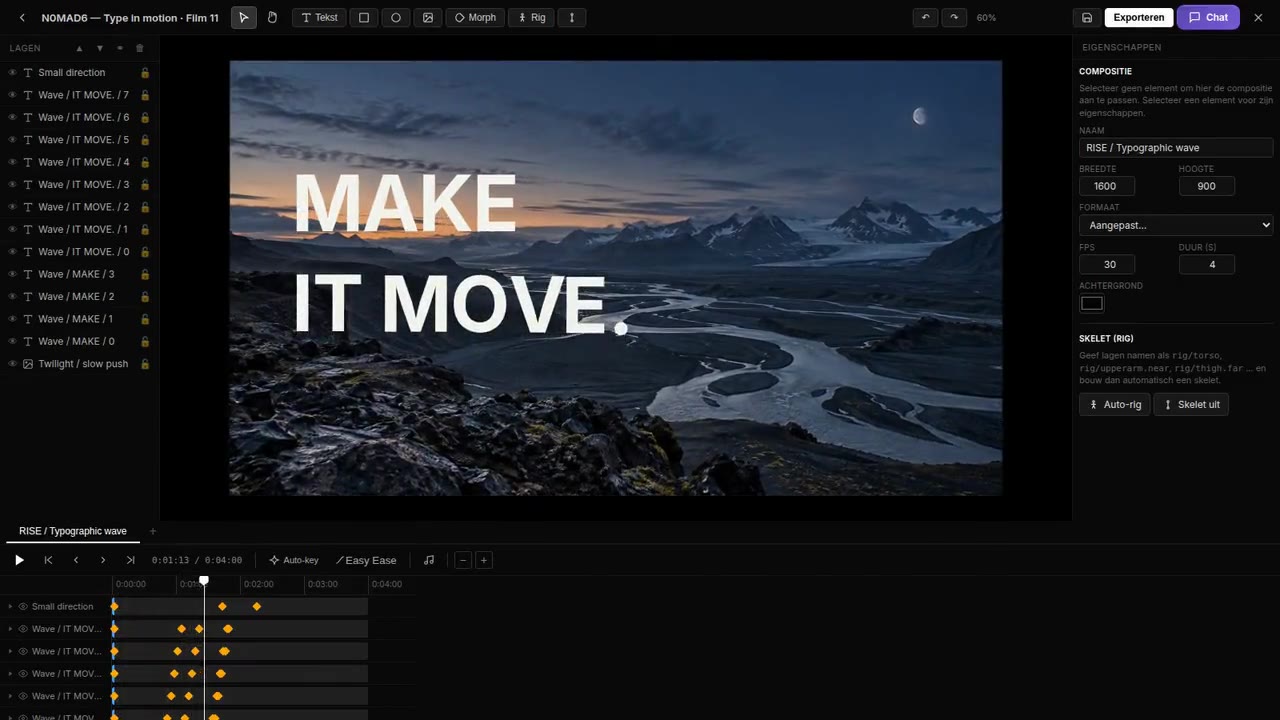Select the Tekst tool
This screenshot has width=1280, height=720.
pos(319,18)
